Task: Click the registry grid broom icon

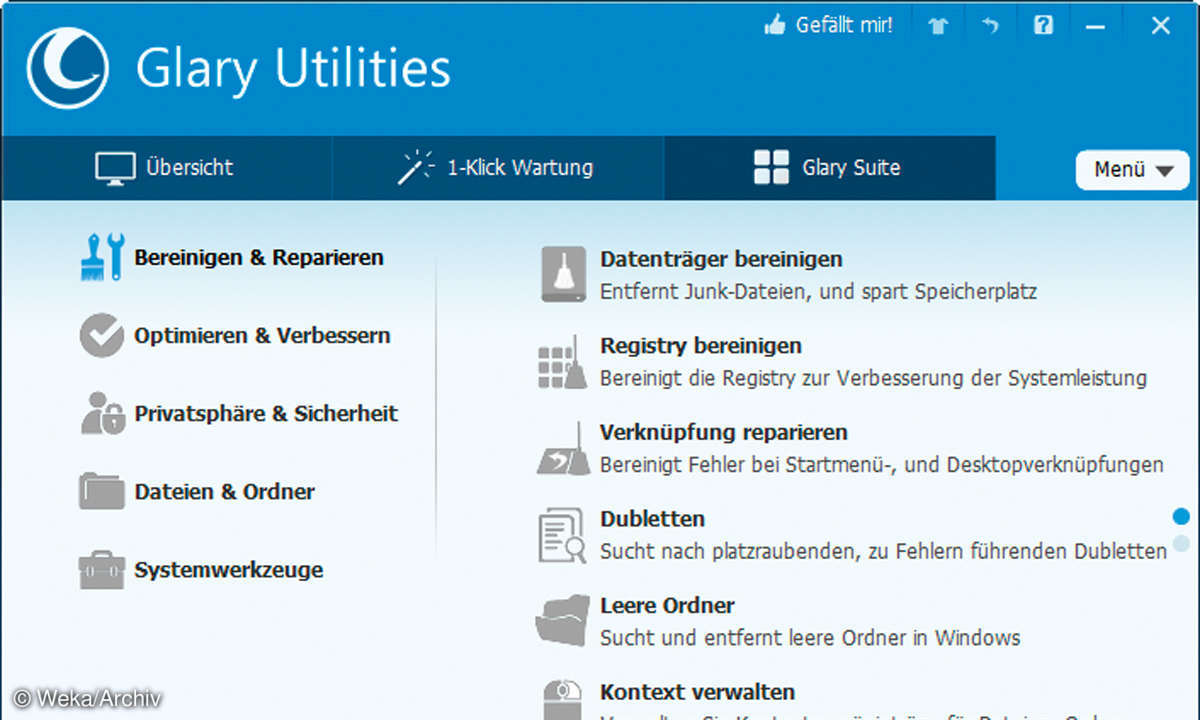Action: 562,362
